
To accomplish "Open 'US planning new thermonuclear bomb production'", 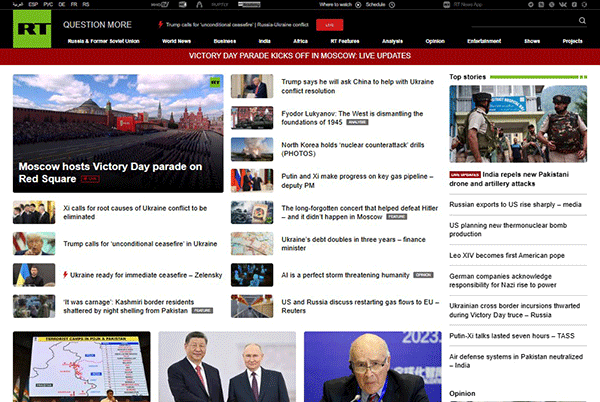I will (508, 229).
